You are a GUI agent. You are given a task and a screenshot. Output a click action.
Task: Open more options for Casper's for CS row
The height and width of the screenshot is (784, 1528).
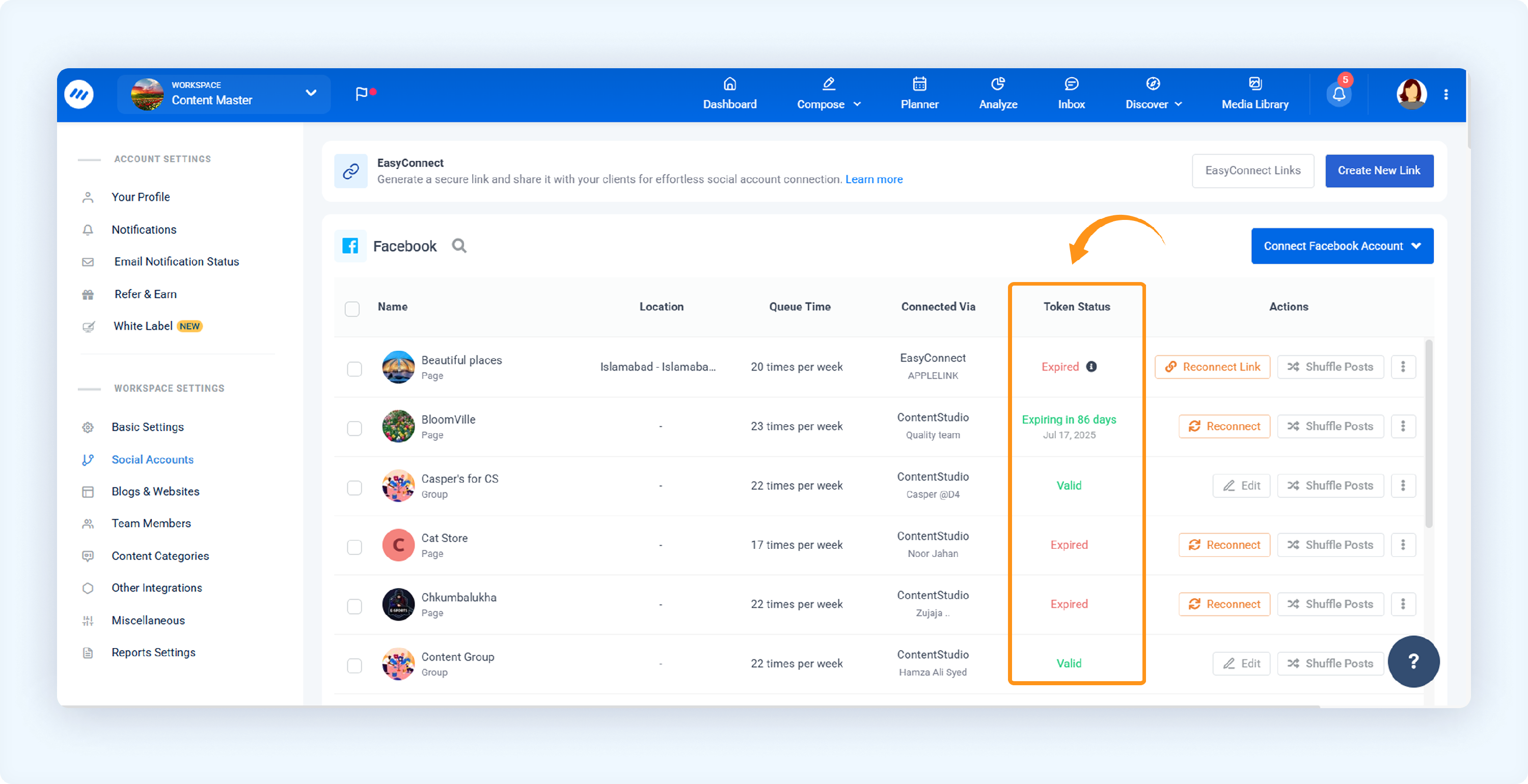click(1403, 485)
